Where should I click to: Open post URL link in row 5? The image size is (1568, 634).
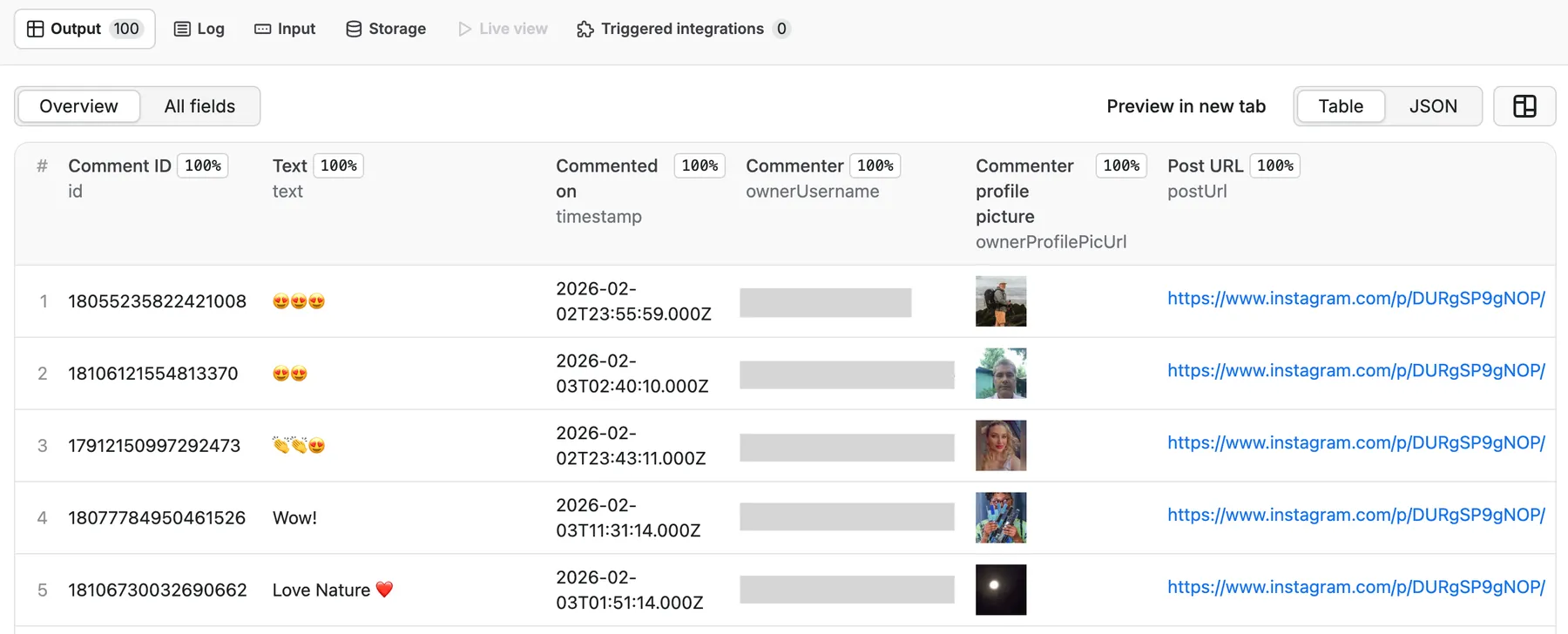tap(1356, 587)
